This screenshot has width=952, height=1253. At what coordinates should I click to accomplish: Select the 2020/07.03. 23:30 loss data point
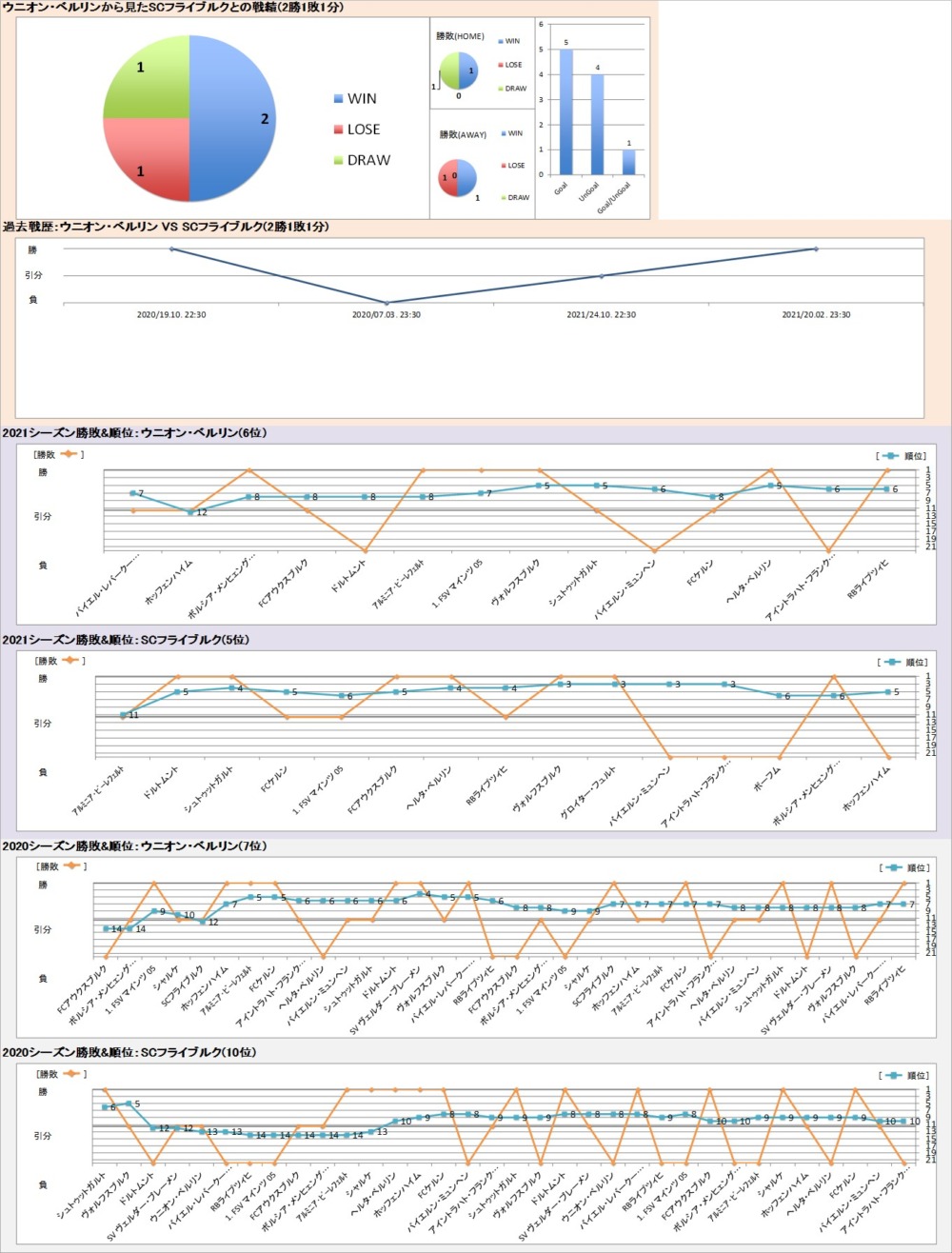click(x=387, y=303)
